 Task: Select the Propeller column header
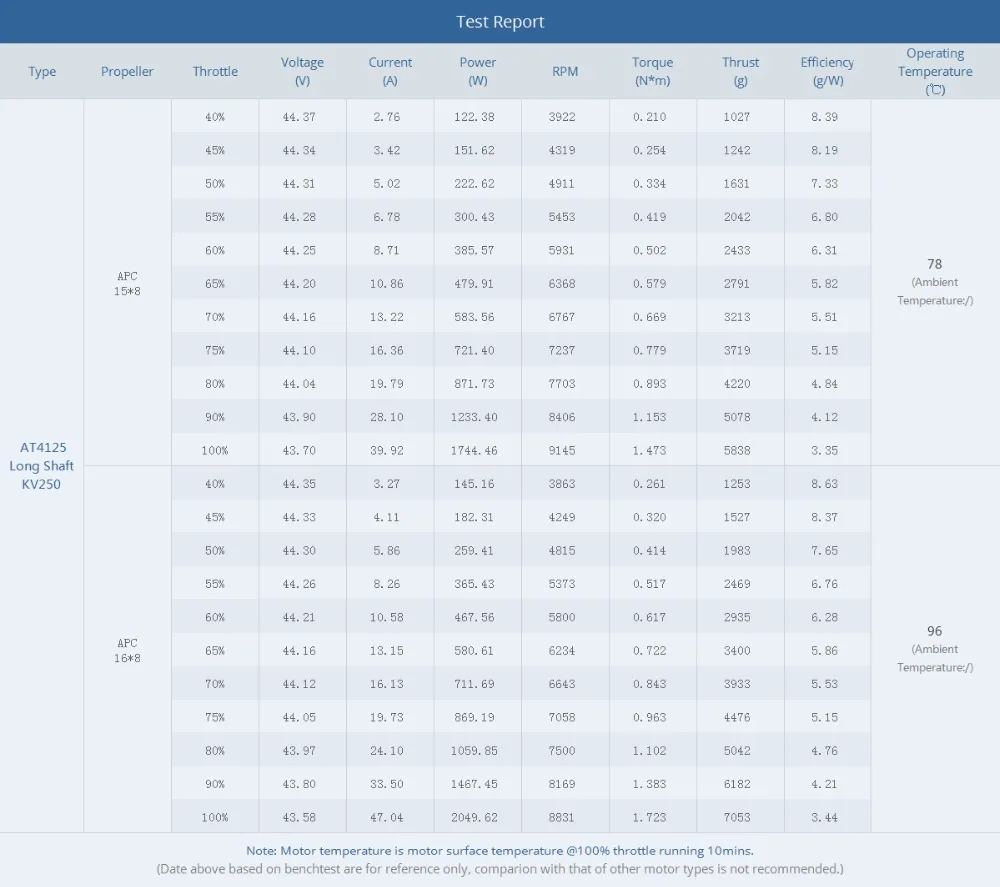pyautogui.click(x=127, y=71)
